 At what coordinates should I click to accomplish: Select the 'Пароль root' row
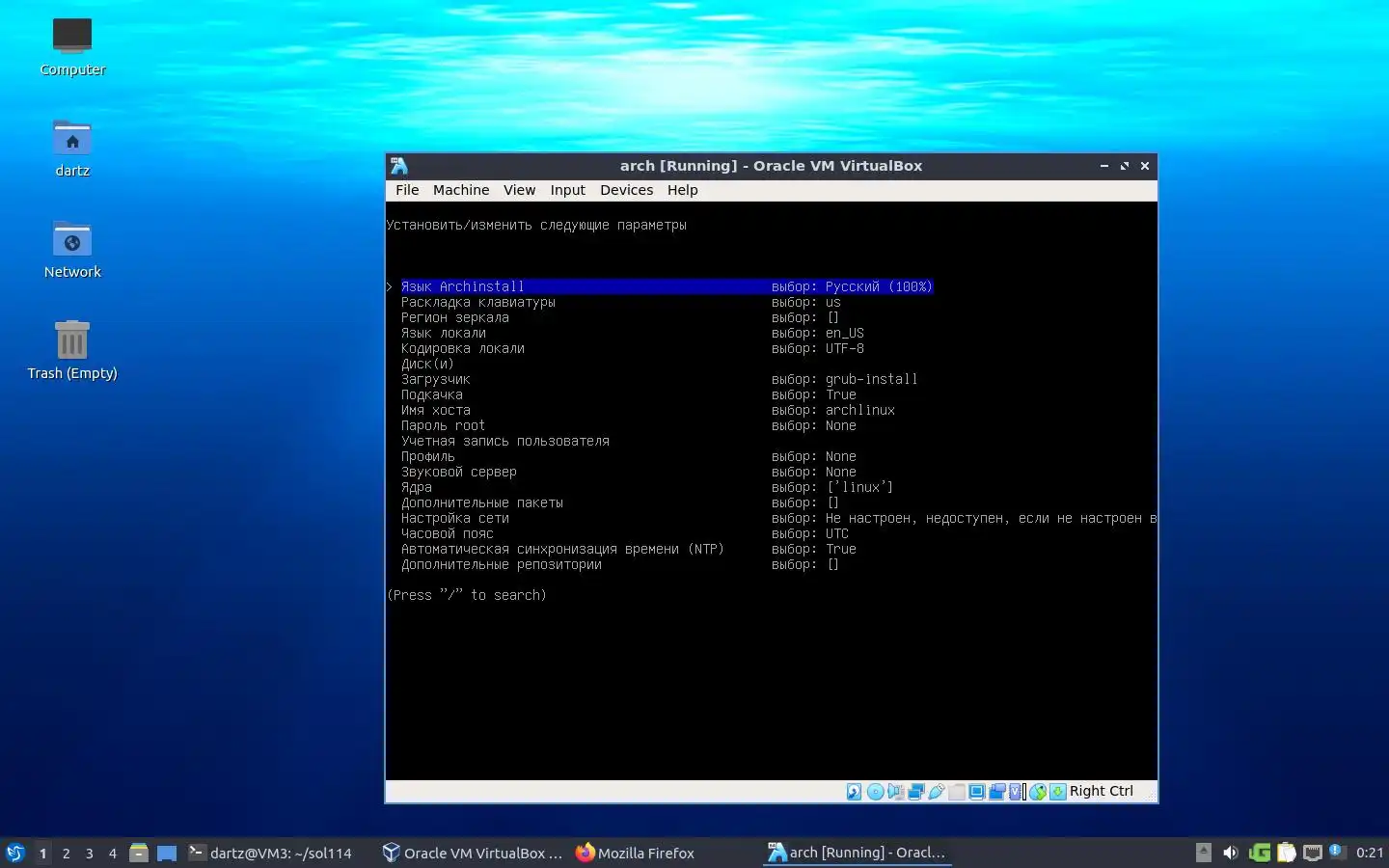(x=629, y=425)
